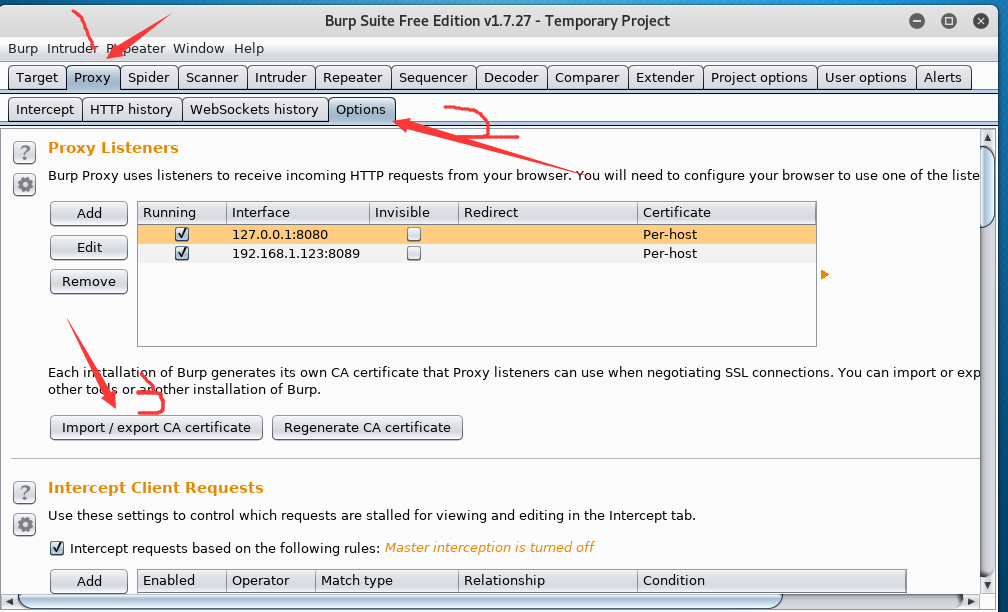Open Intercept Client Requests gear menu
This screenshot has height=612, width=1008.
24,525
